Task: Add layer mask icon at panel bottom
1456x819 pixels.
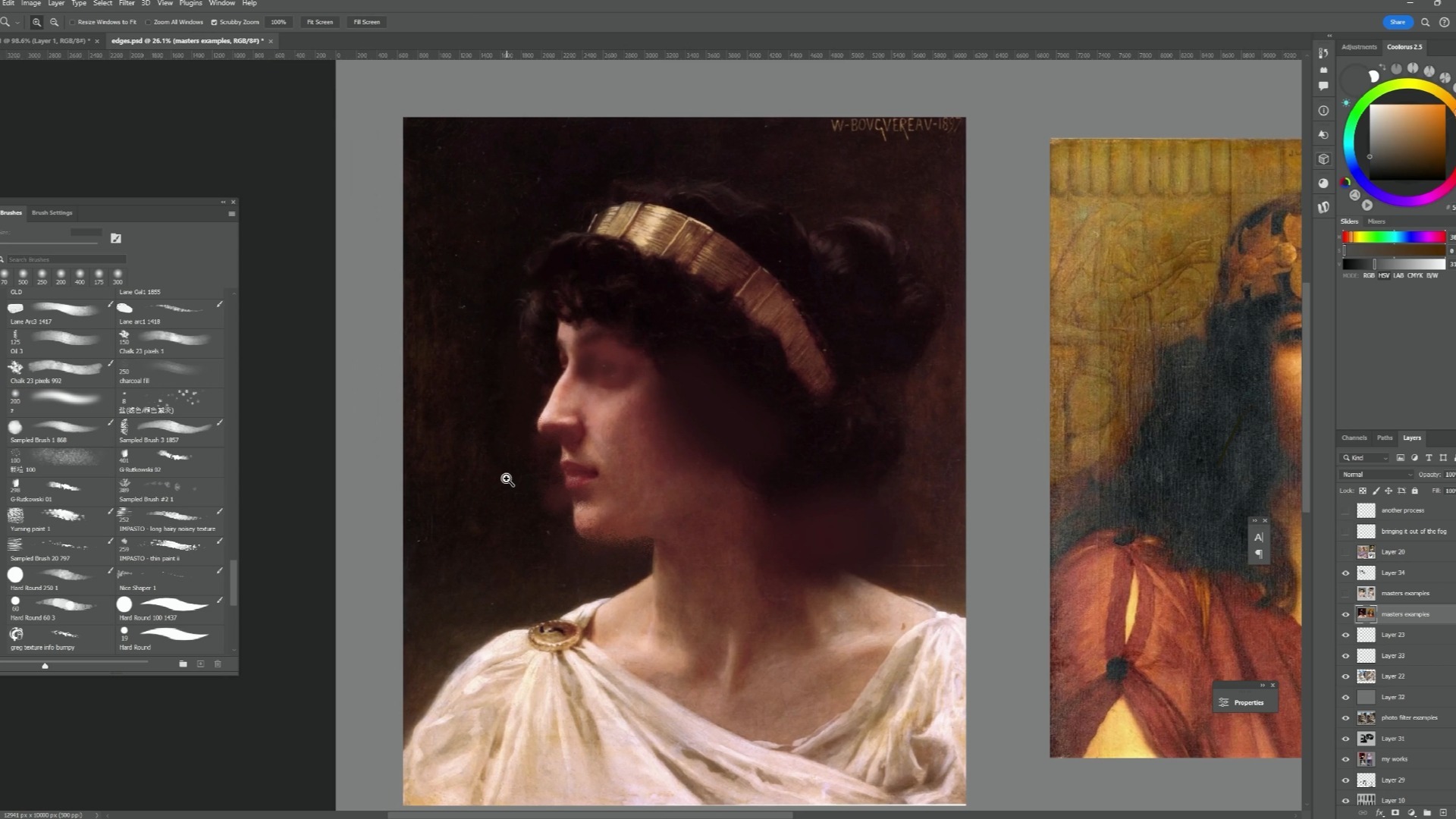Action: tap(1395, 813)
